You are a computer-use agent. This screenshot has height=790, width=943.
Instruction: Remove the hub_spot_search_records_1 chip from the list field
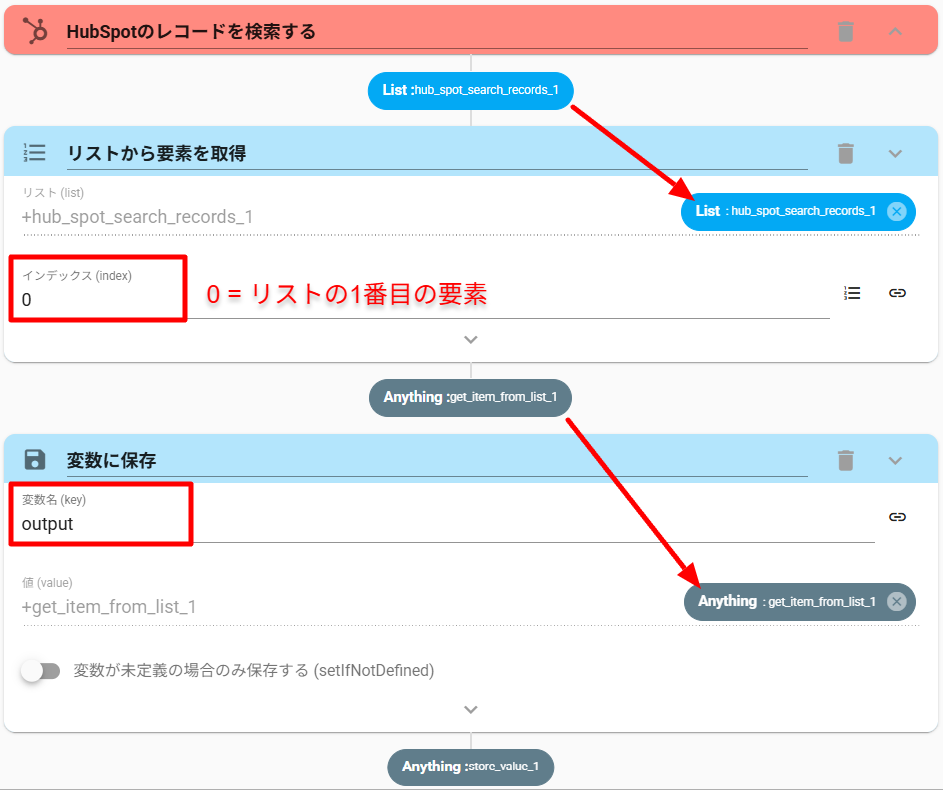click(x=896, y=211)
